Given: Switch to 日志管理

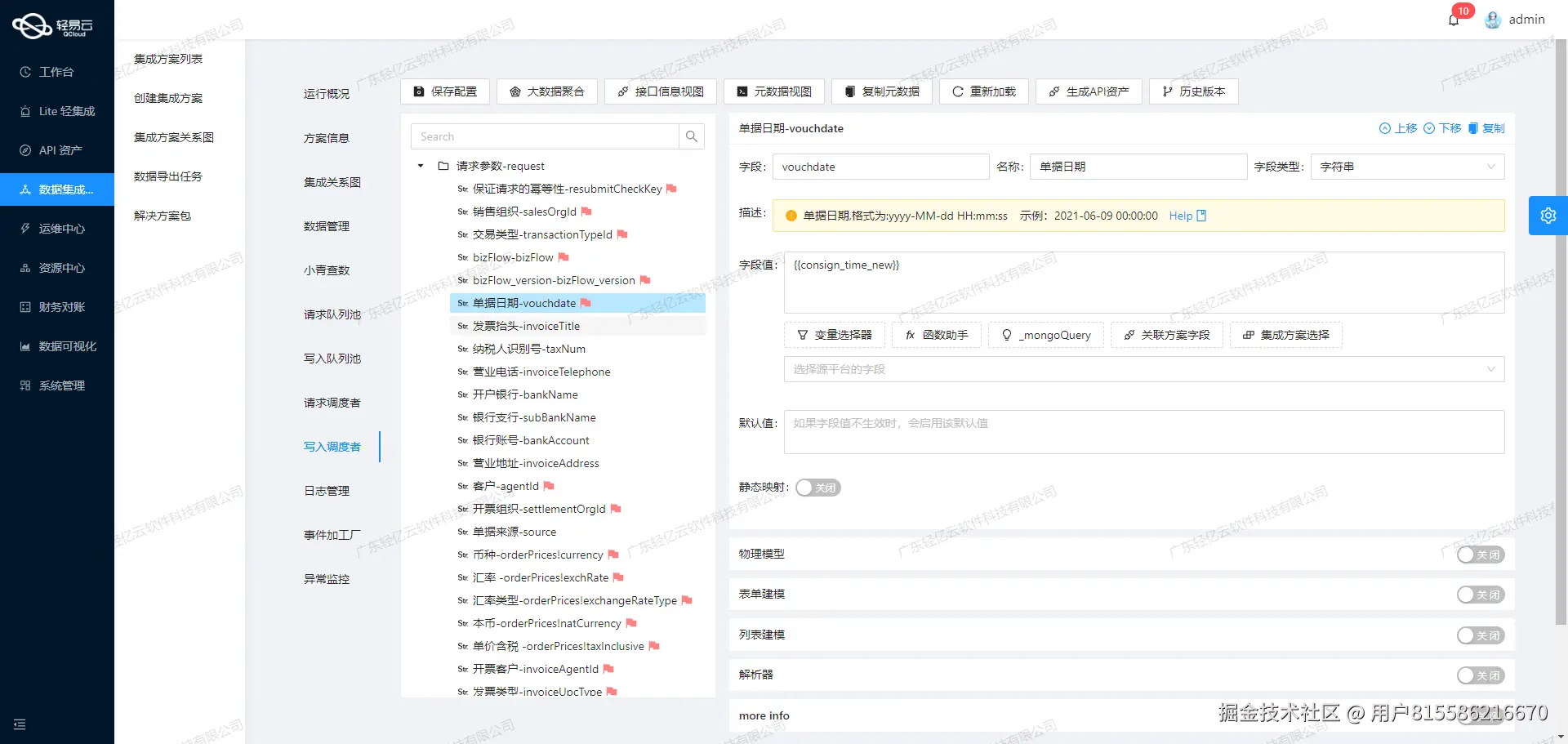Looking at the screenshot, I should pos(326,490).
